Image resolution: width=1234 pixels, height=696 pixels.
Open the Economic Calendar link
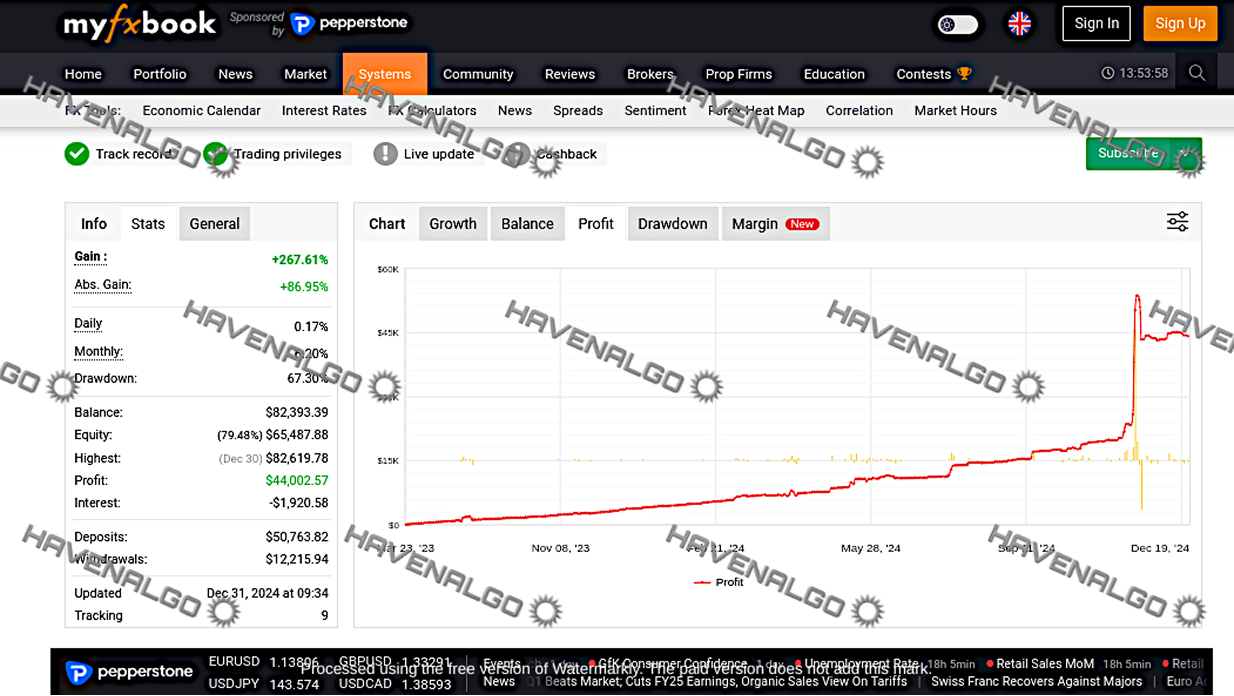(x=201, y=110)
